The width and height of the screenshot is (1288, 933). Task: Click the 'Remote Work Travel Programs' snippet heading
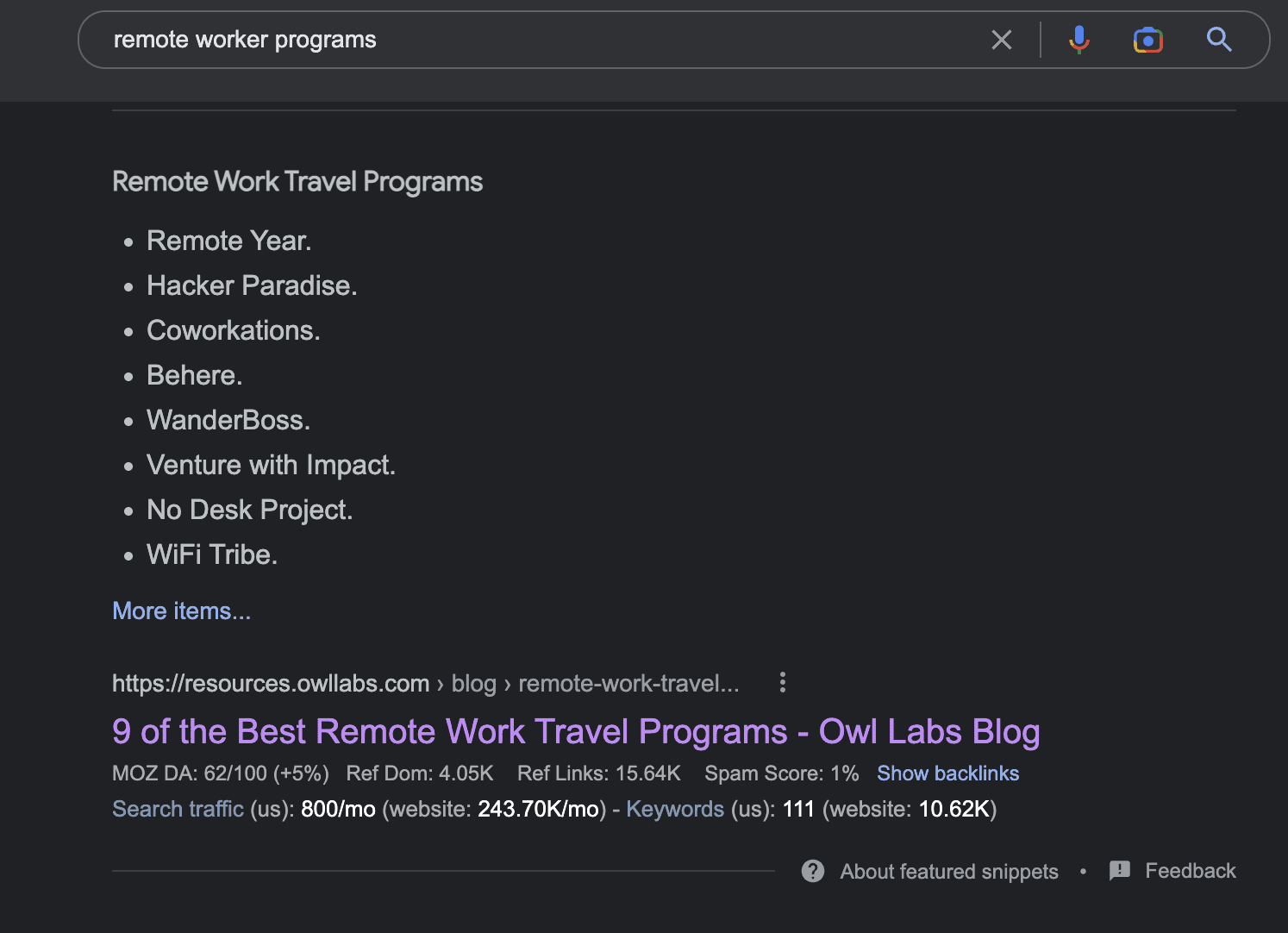pyautogui.click(x=297, y=182)
